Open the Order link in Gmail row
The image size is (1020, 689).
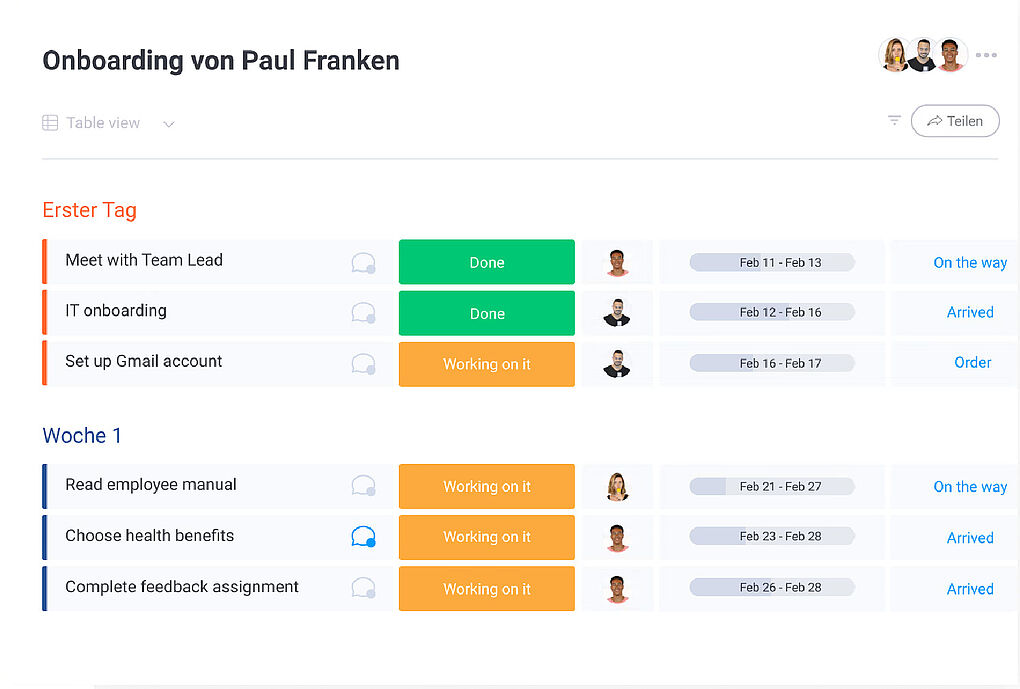tap(972, 363)
